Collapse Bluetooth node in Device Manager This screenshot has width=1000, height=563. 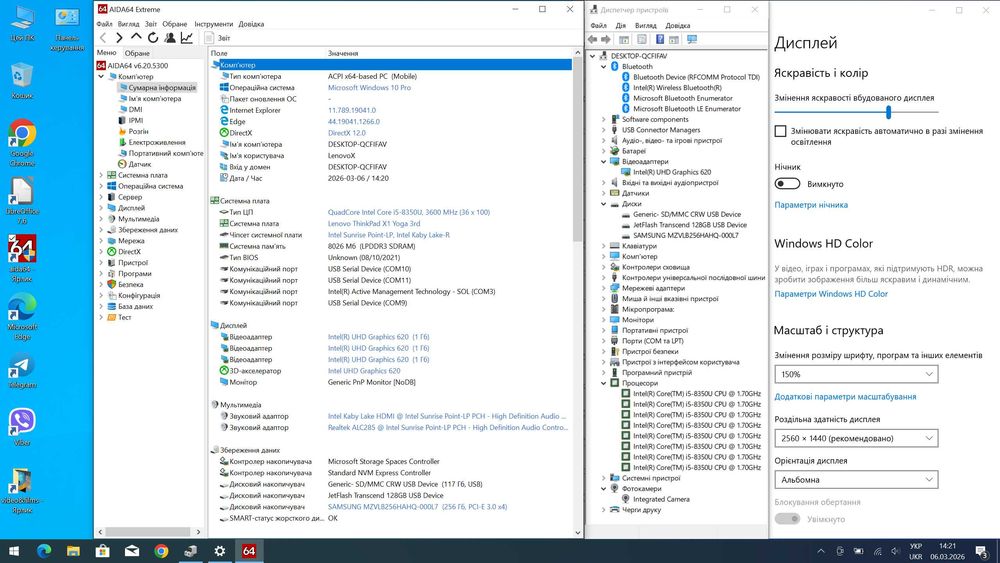603,66
